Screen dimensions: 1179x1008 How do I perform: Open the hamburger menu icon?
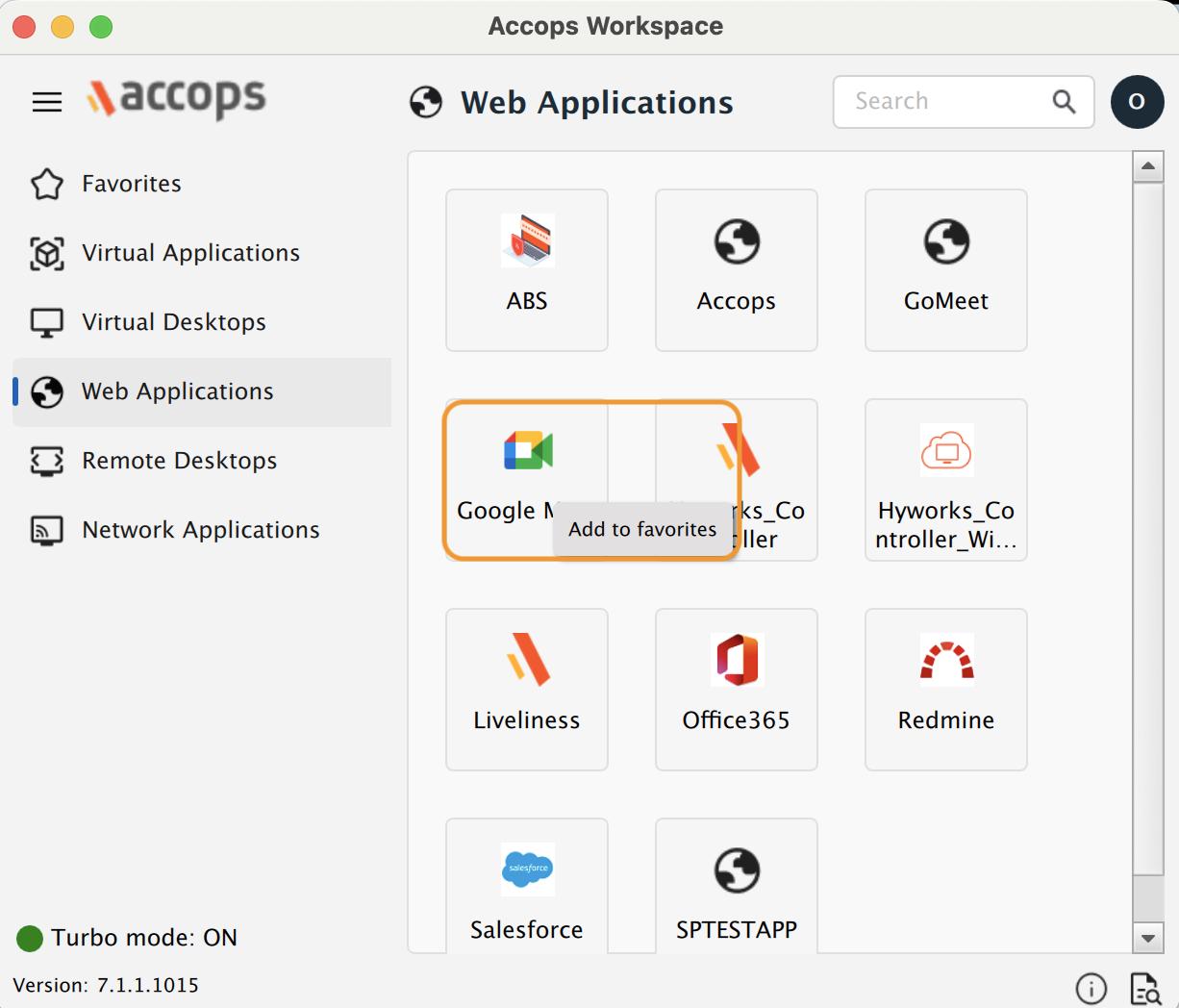click(46, 102)
